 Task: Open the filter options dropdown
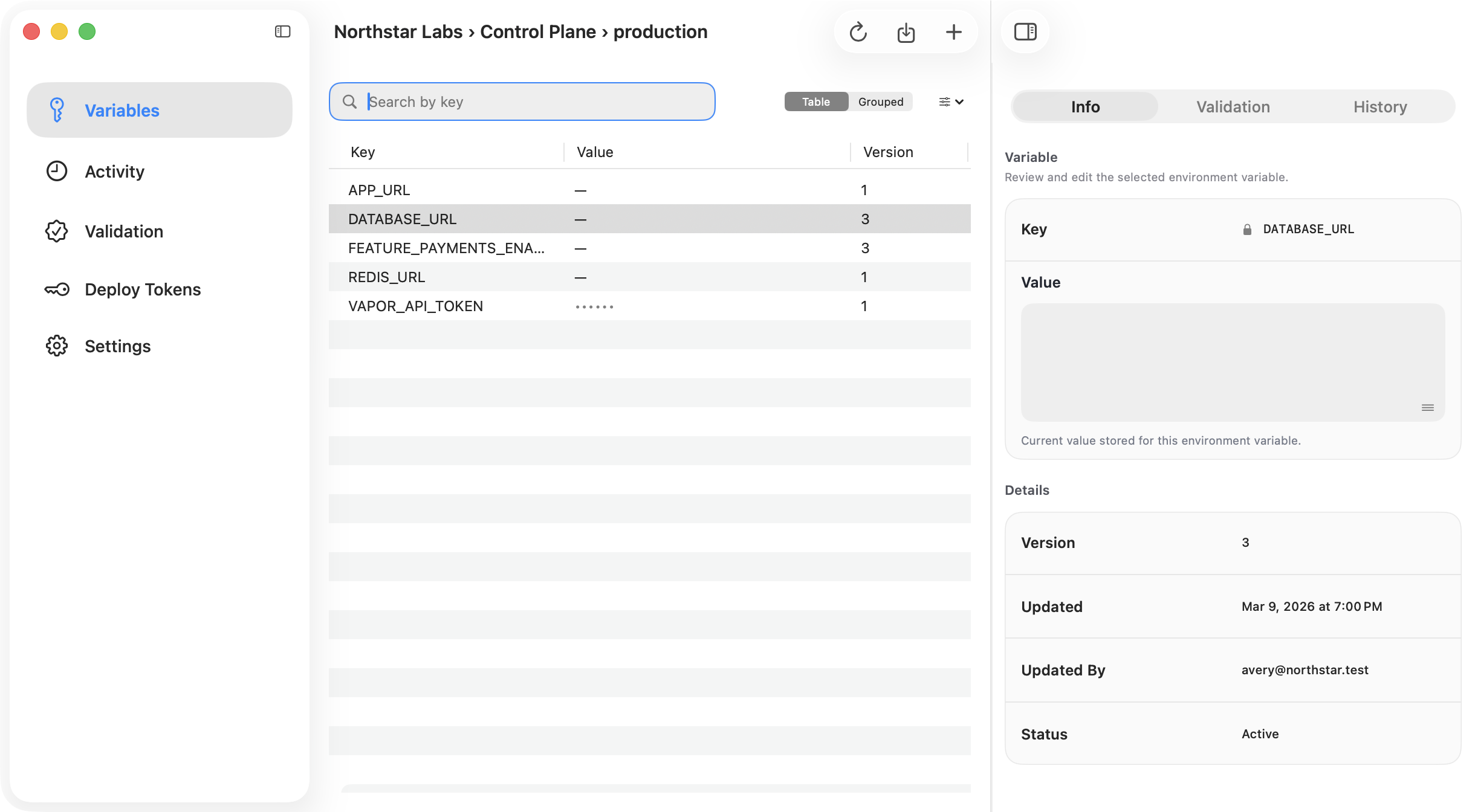[x=951, y=101]
